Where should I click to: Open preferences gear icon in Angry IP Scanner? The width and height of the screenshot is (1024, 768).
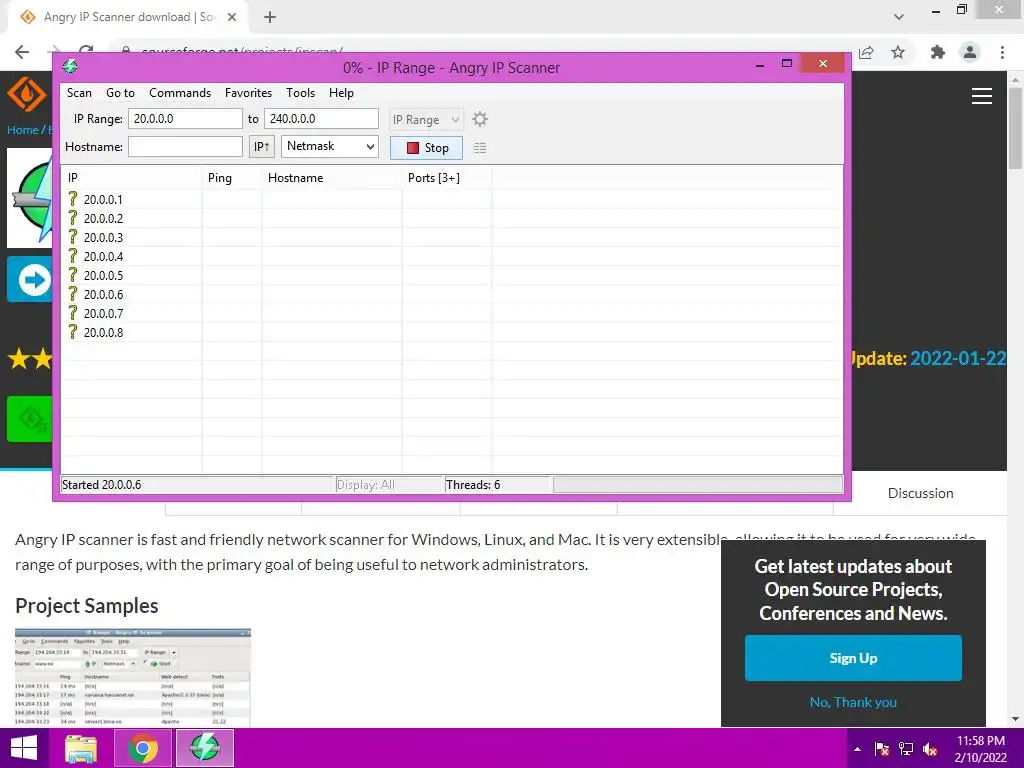tap(479, 120)
